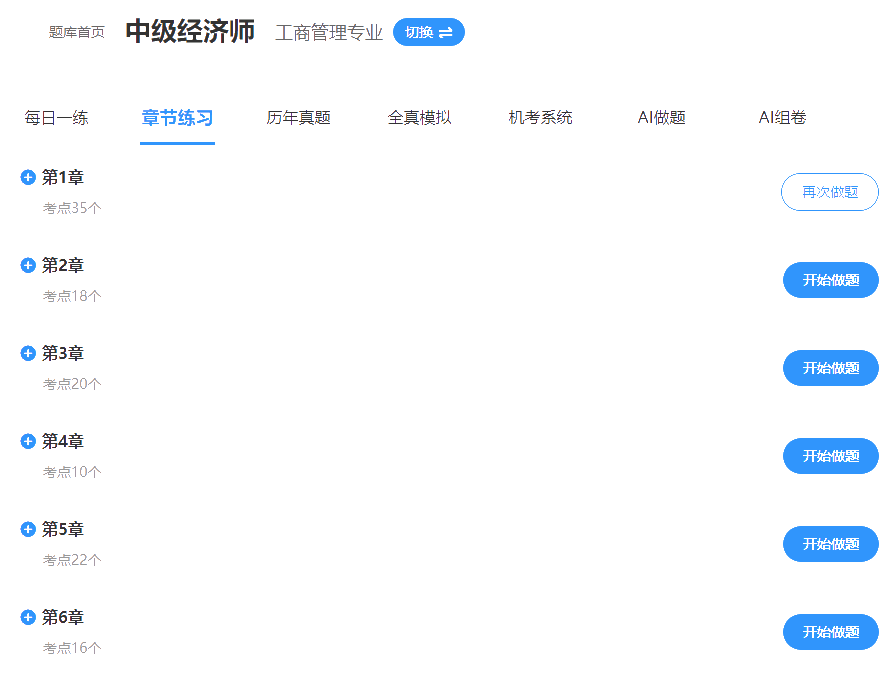The height and width of the screenshot is (673, 894).
Task: Expand the 第5章 chapter section
Action: 27,529
